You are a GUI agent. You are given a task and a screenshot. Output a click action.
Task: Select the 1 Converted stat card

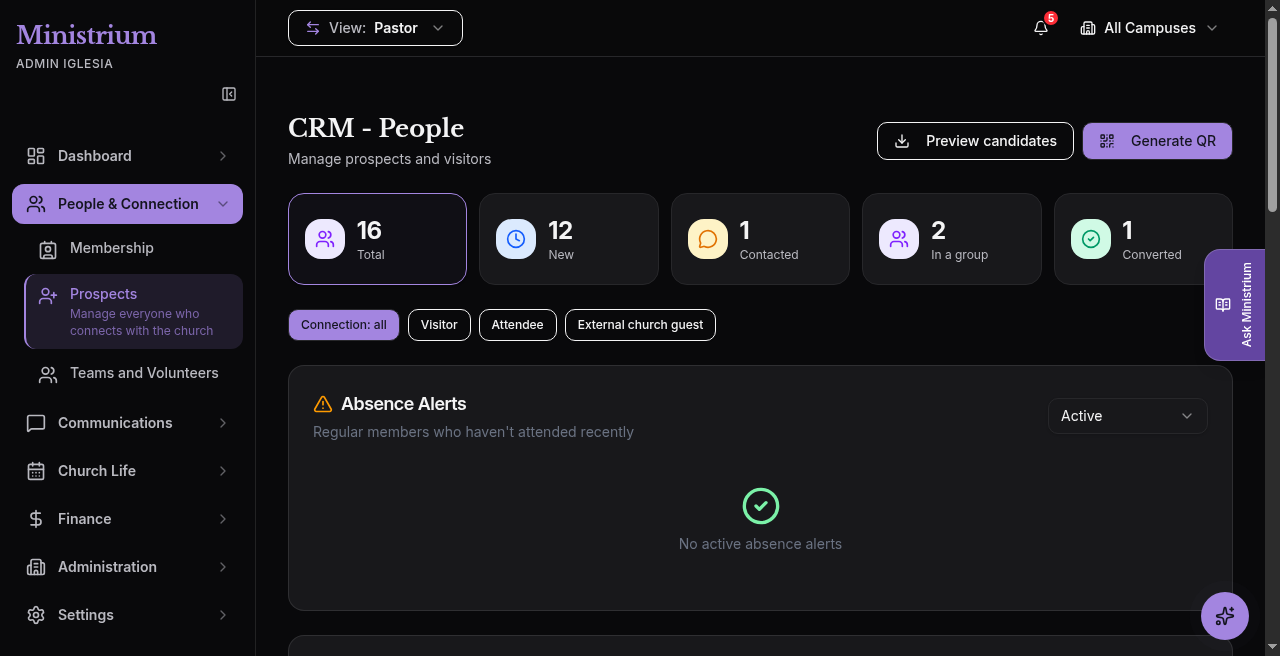(x=1143, y=239)
